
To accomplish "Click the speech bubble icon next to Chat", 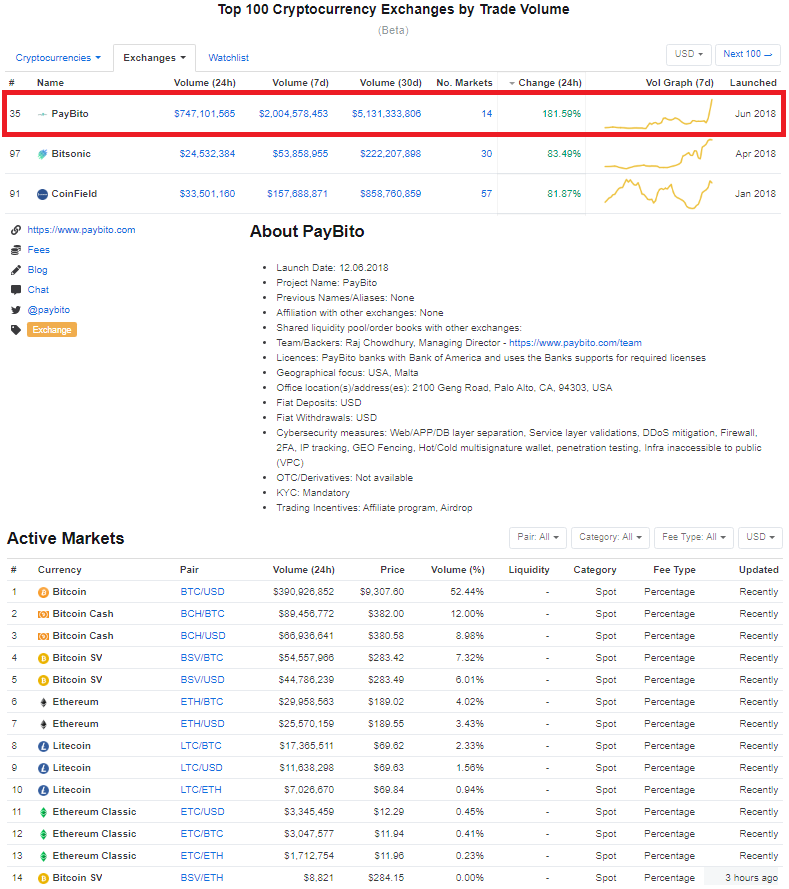I will (16, 290).
